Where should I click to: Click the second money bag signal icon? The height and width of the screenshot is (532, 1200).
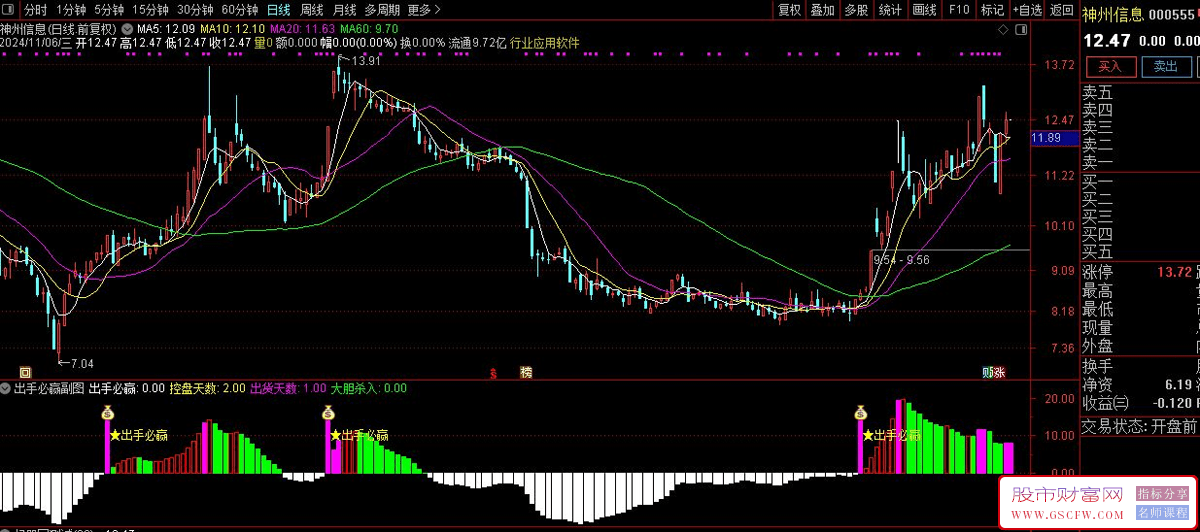coord(327,413)
